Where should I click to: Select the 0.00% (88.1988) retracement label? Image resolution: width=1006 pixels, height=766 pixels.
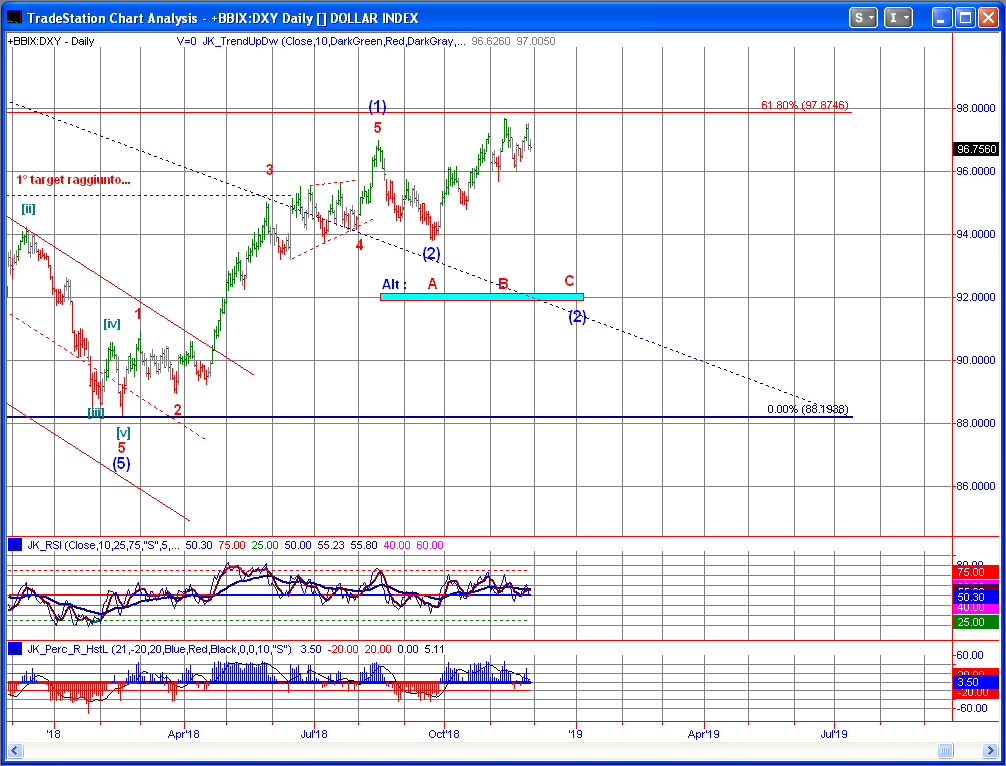(x=807, y=409)
